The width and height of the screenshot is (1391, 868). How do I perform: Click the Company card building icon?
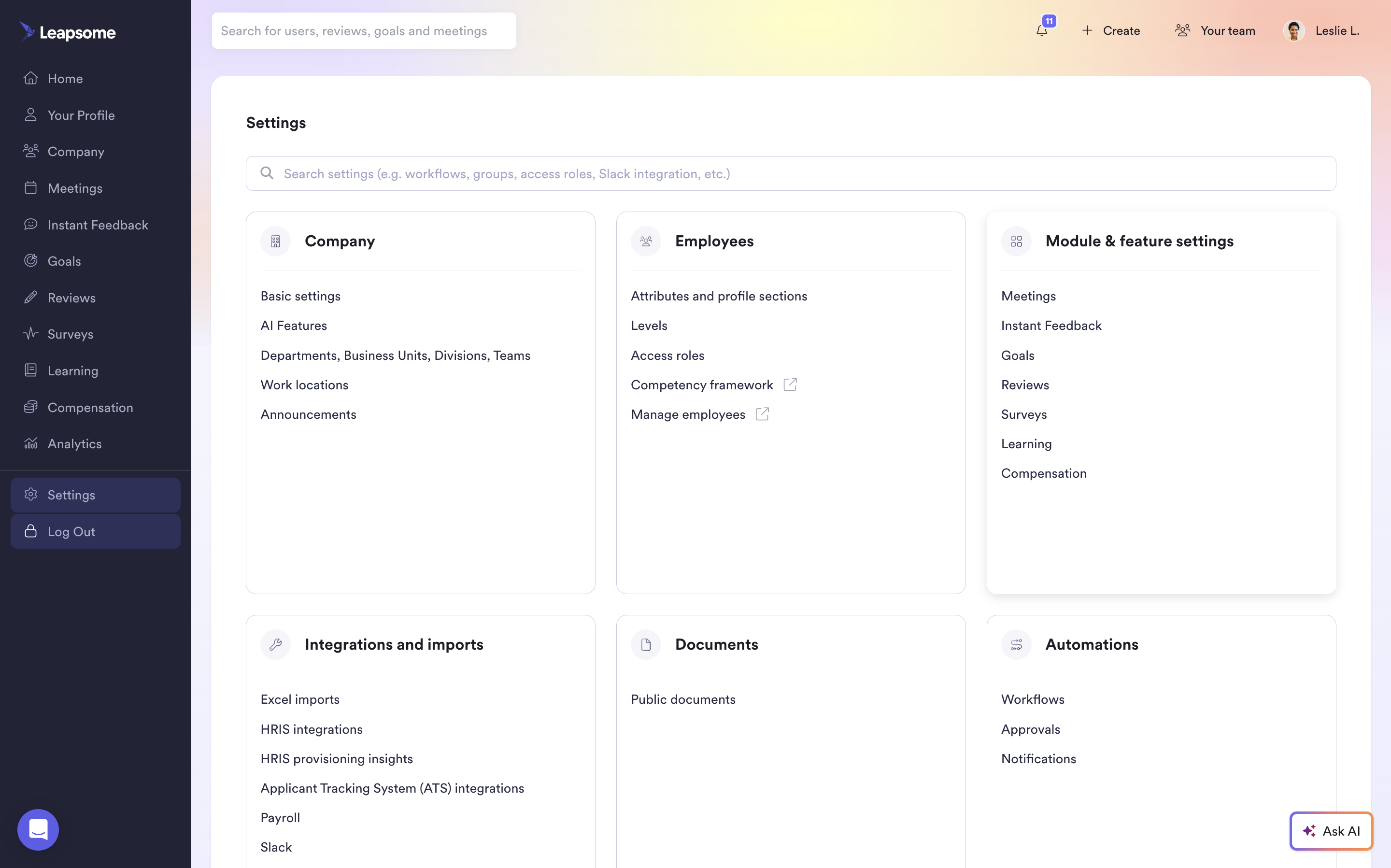point(275,241)
